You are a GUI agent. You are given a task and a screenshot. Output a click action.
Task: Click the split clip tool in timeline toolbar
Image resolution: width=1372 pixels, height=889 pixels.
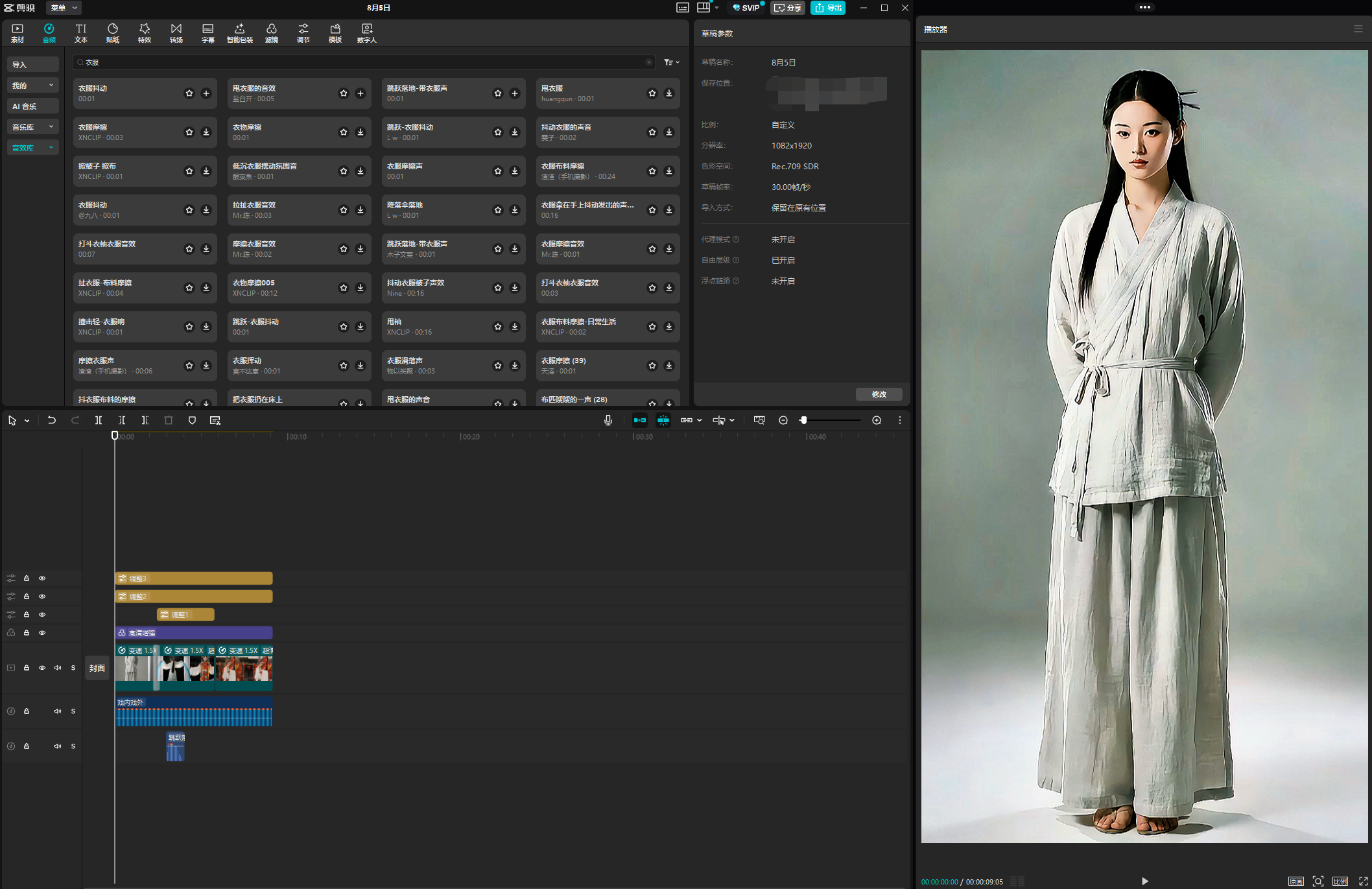click(x=99, y=420)
